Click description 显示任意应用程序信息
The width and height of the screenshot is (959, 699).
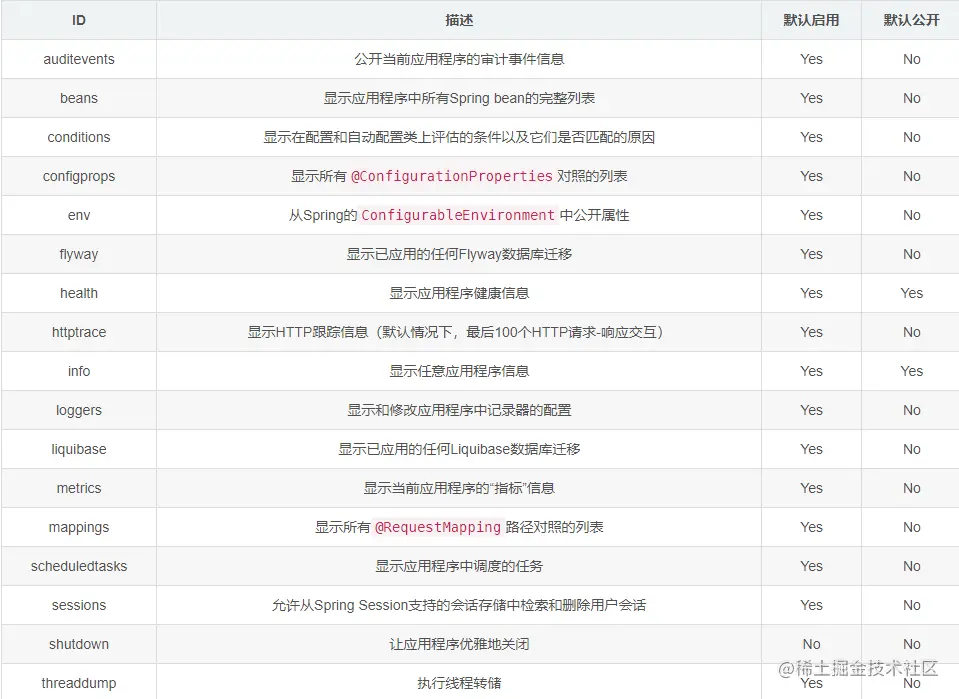coord(459,371)
